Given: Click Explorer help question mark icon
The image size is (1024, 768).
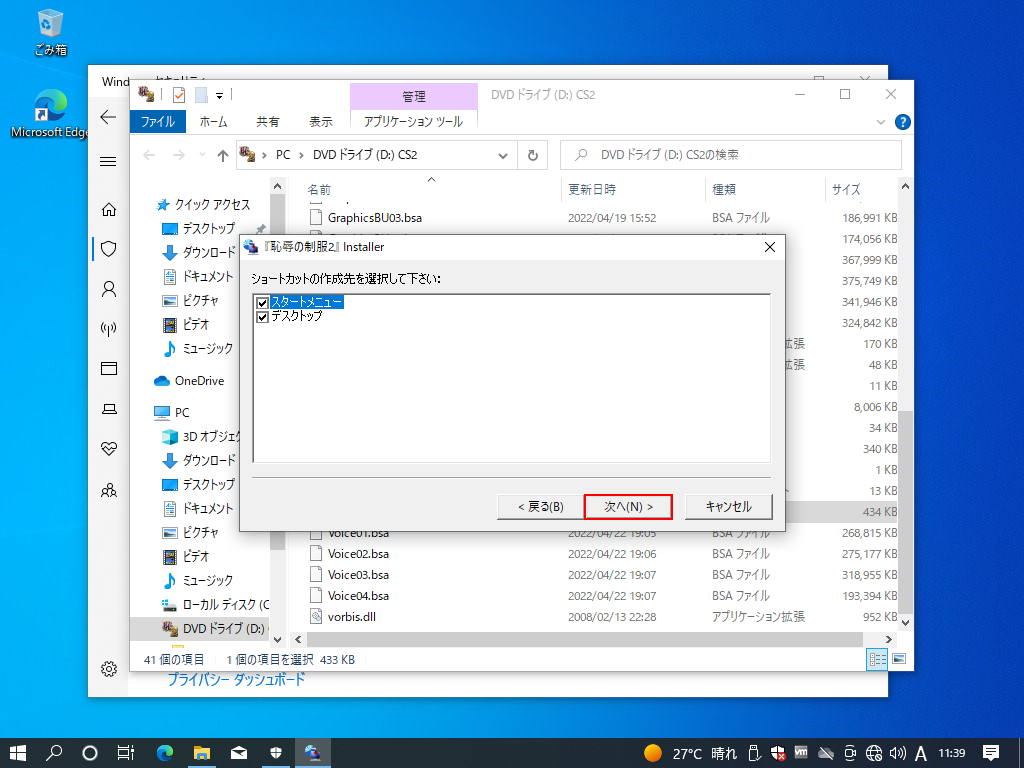Looking at the screenshot, I should coord(903,122).
